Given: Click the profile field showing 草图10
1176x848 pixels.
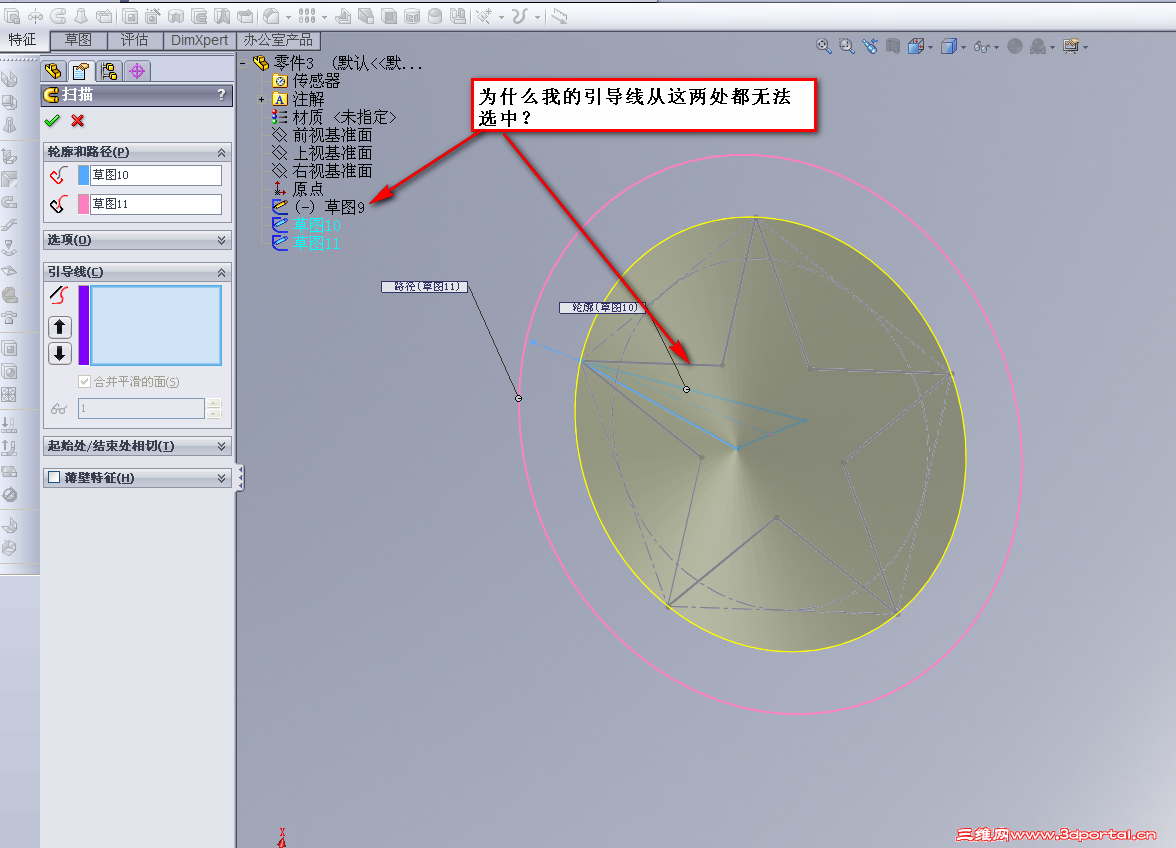Looking at the screenshot, I should coord(156,175).
